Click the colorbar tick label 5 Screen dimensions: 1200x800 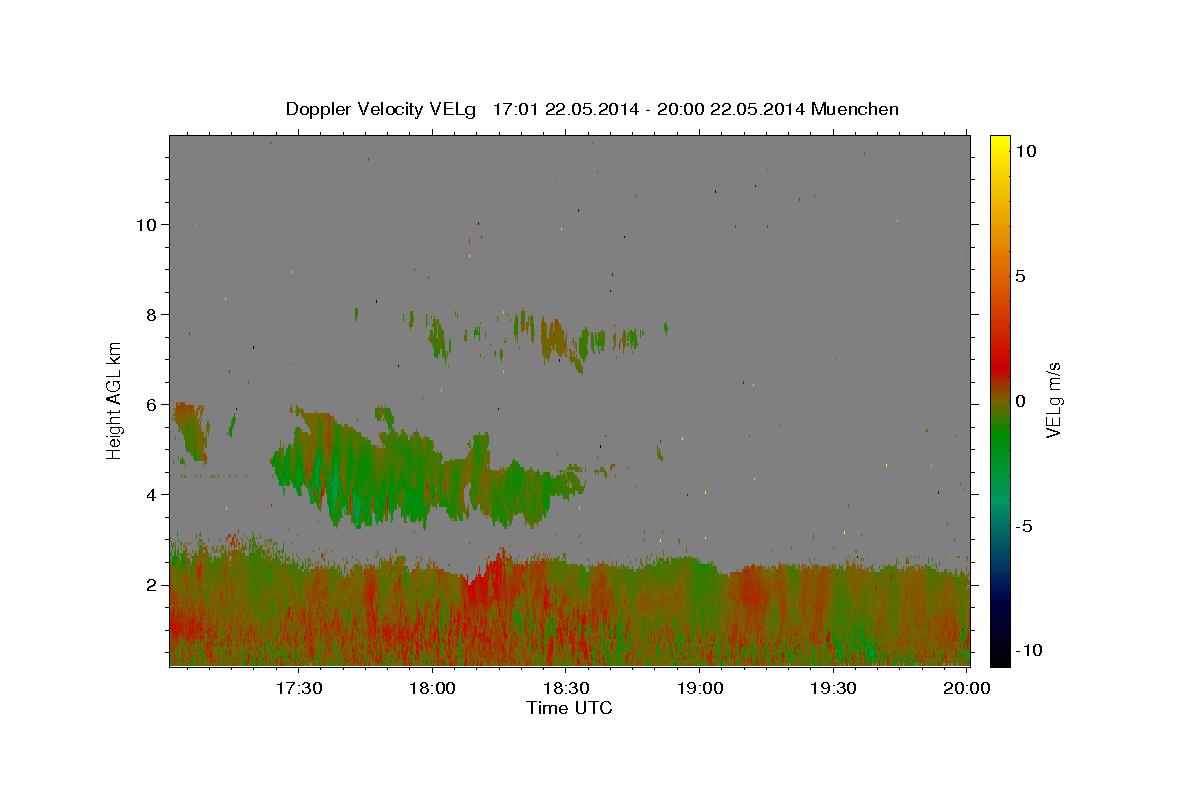click(1020, 276)
